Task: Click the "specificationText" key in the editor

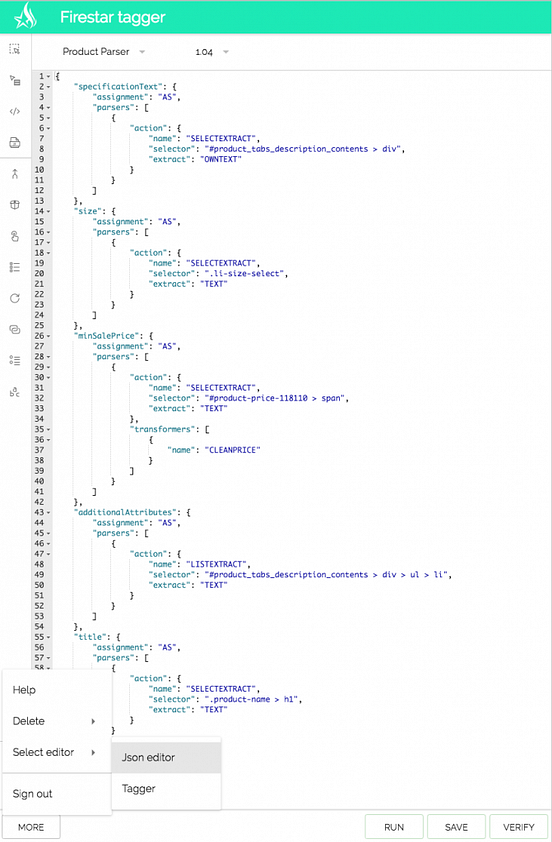Action: [119, 86]
